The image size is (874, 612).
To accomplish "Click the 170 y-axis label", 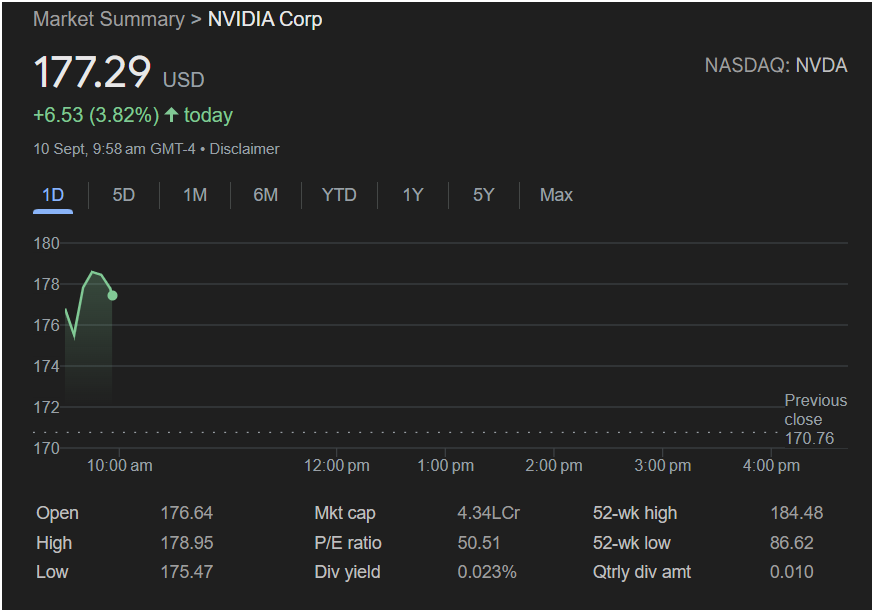I will (x=46, y=449).
